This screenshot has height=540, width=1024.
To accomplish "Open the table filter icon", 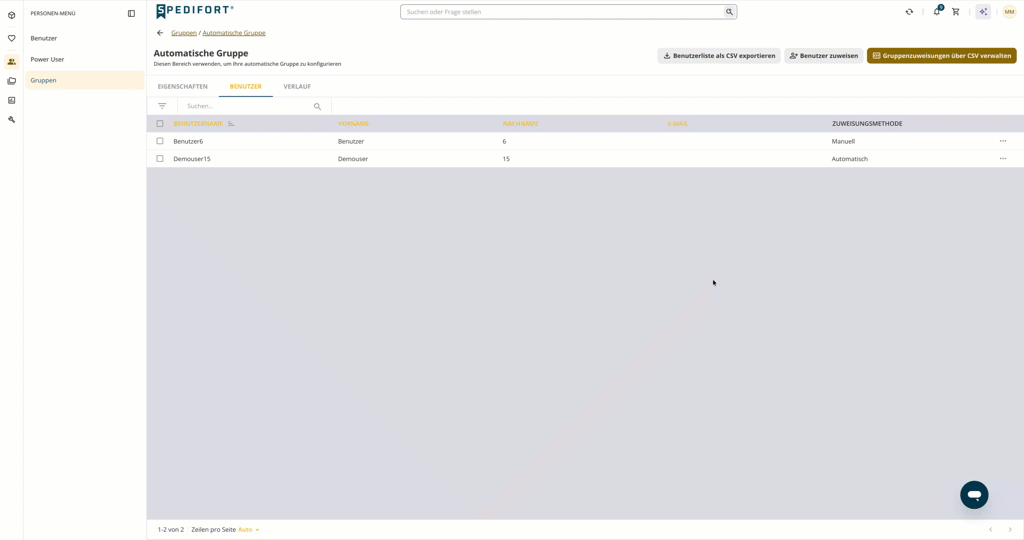I will click(162, 106).
